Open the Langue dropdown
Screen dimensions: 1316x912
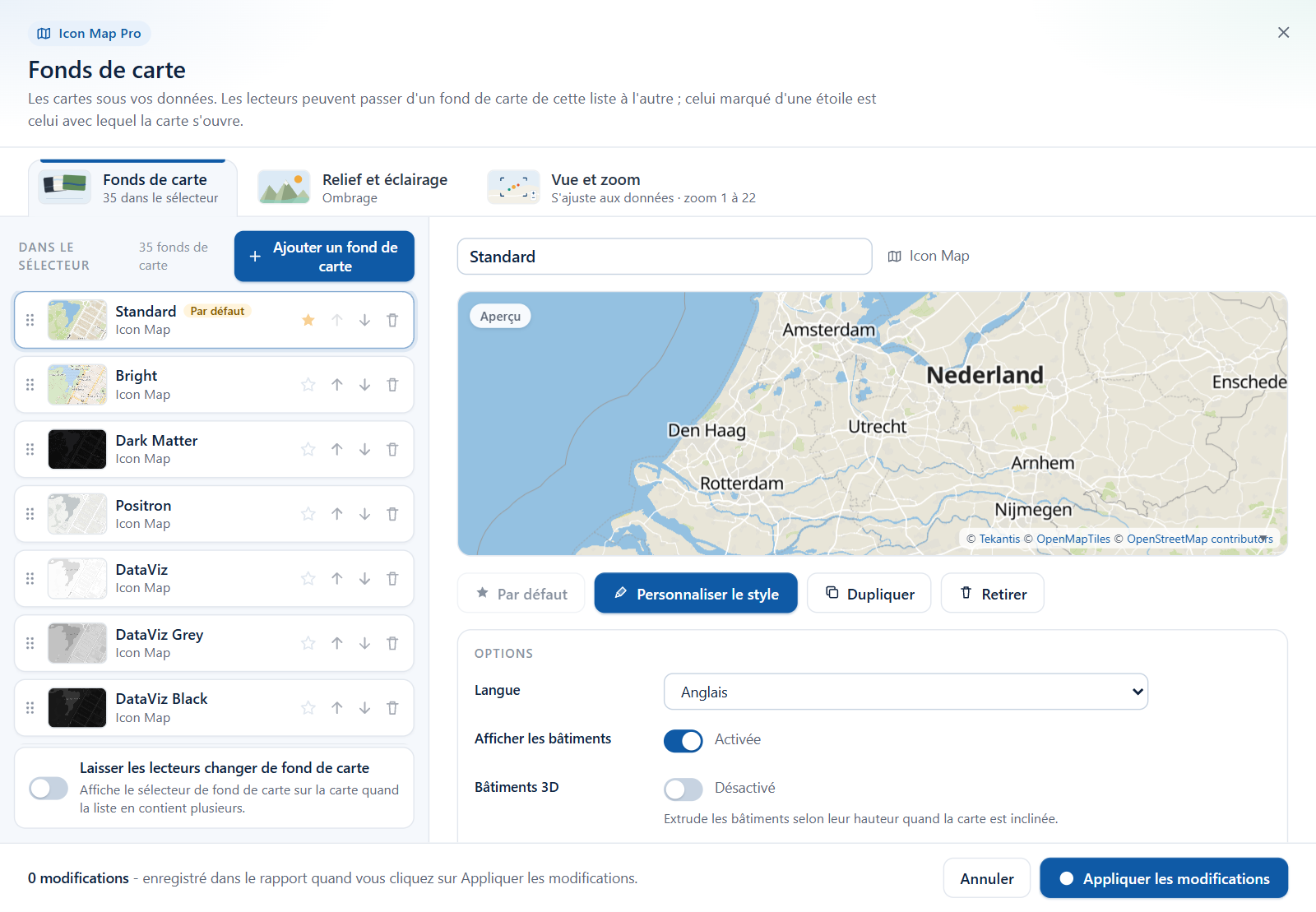[x=906, y=692]
